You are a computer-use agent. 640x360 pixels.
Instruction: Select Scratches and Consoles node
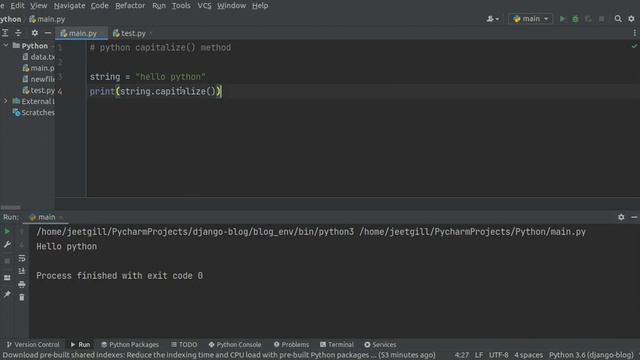34,112
